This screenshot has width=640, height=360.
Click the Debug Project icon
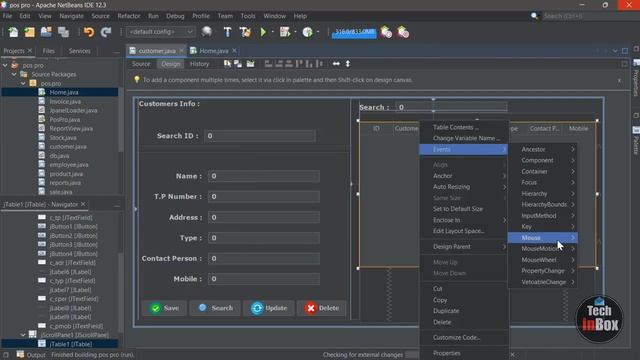[284, 32]
